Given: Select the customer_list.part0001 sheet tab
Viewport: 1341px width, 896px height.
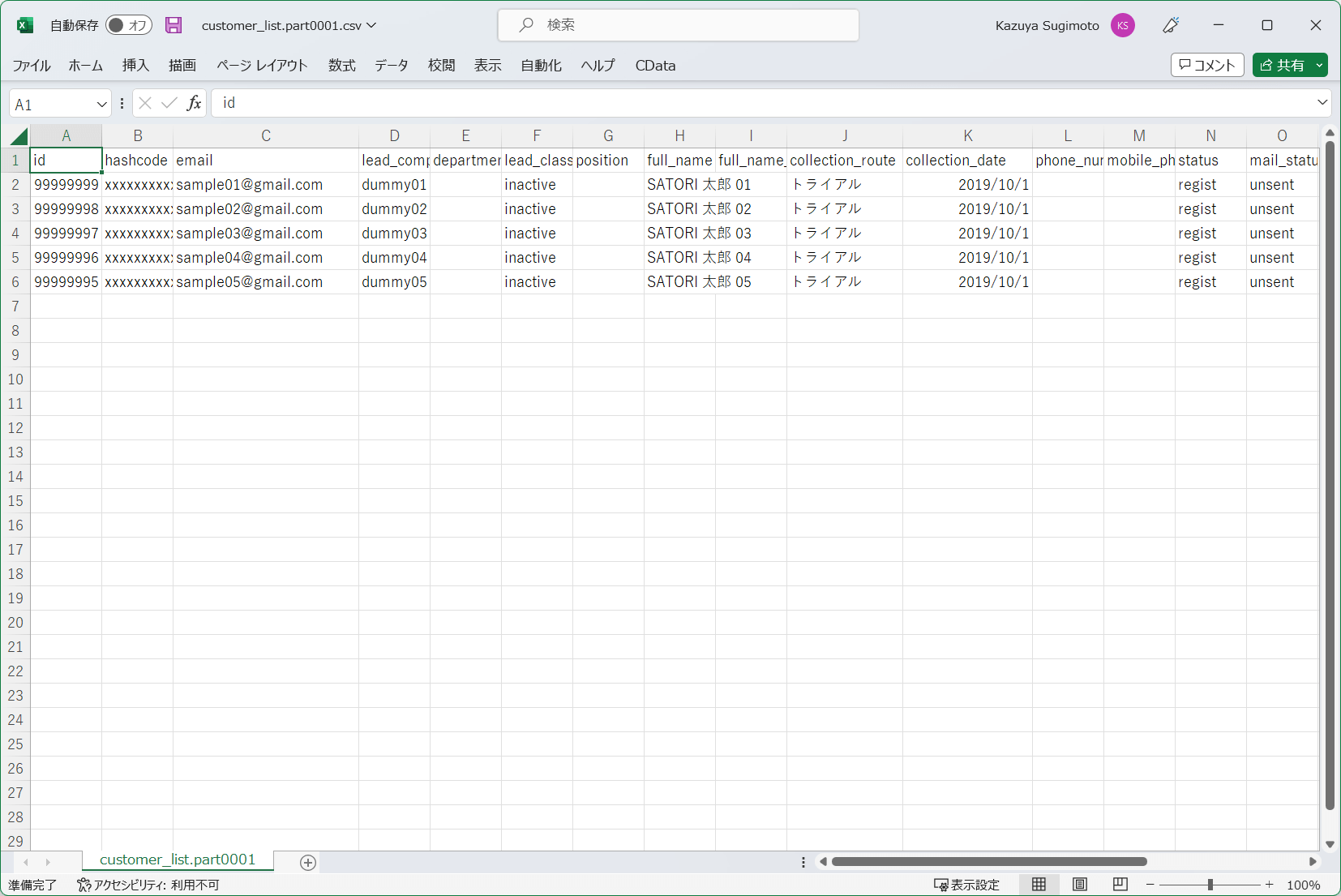Looking at the screenshot, I should pos(178,860).
